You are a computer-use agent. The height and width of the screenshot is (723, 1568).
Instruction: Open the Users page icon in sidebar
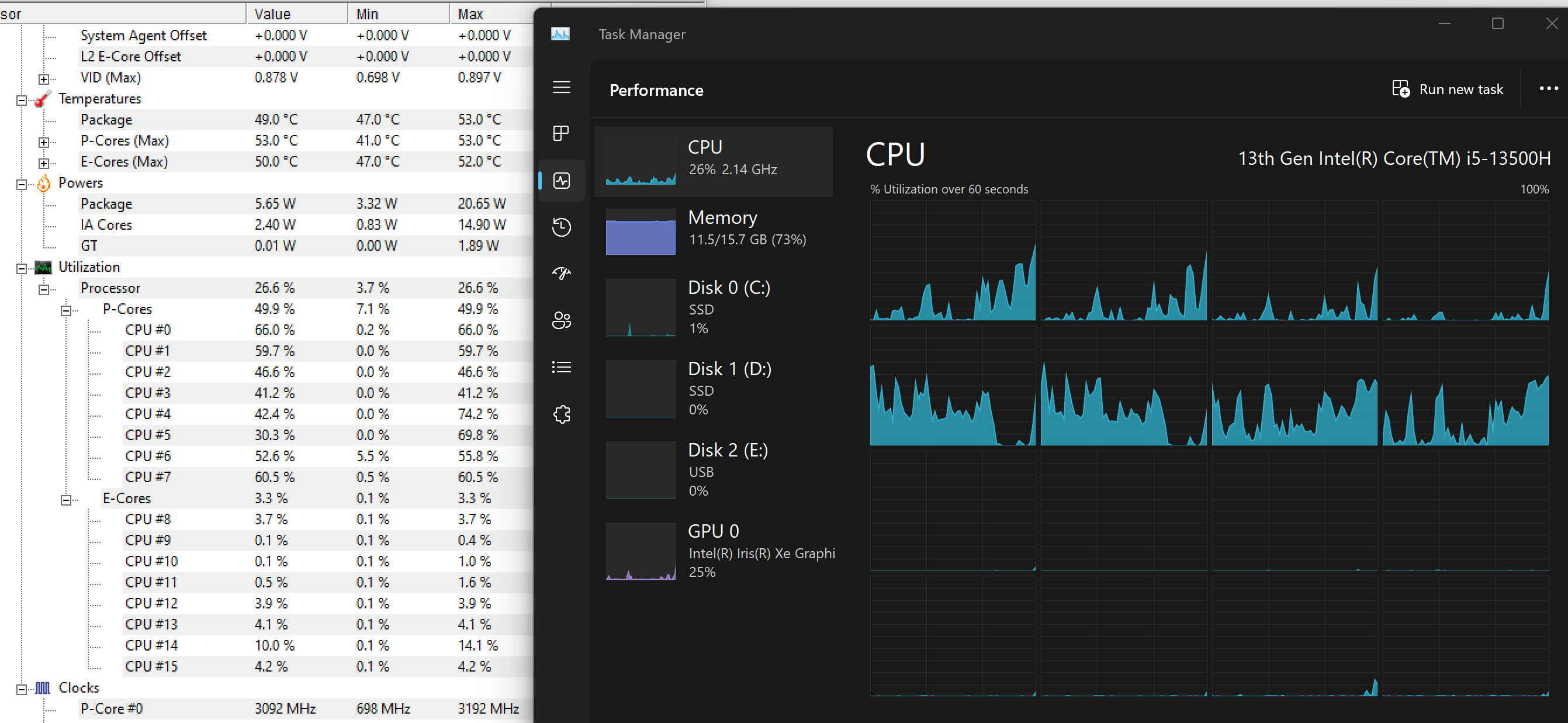point(561,320)
